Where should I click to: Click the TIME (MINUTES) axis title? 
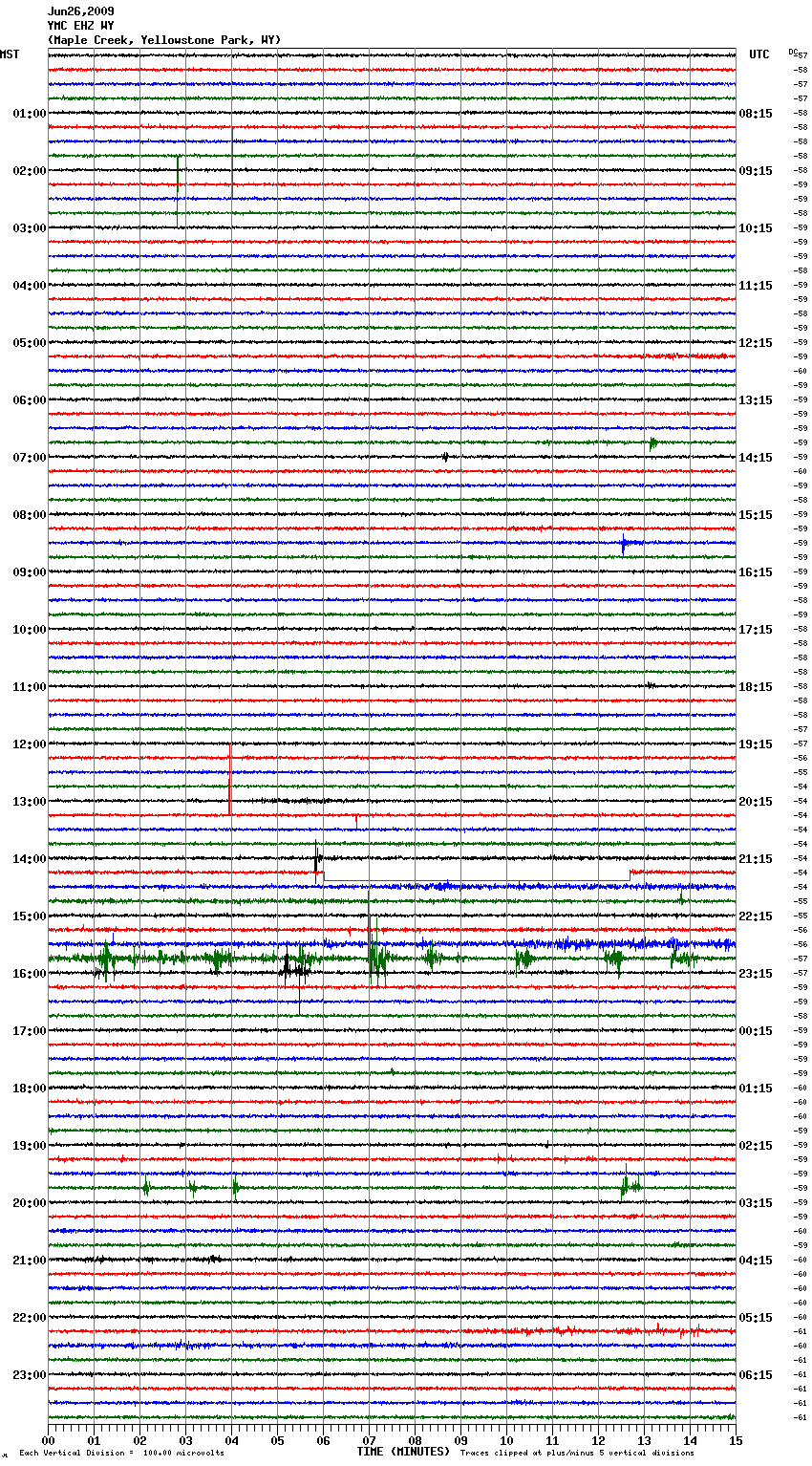tap(403, 1452)
